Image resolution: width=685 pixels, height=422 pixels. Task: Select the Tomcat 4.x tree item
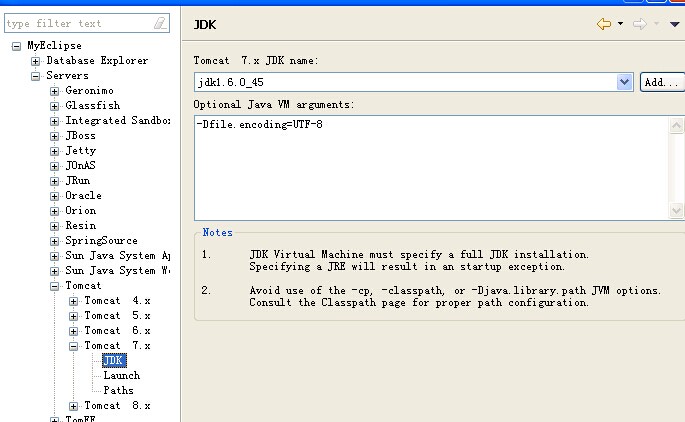click(117, 301)
